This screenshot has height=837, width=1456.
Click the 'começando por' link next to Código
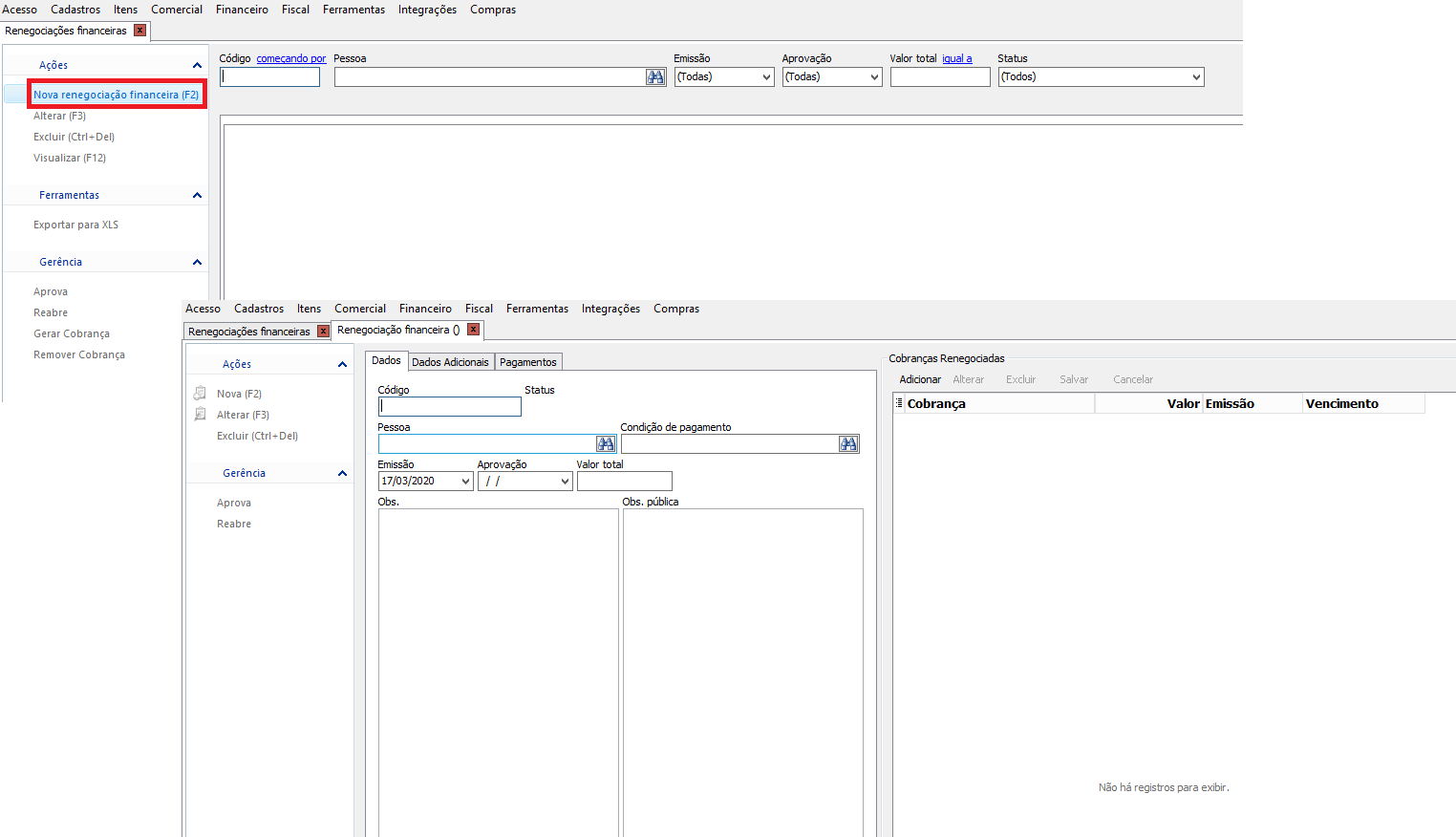pyautogui.click(x=291, y=58)
